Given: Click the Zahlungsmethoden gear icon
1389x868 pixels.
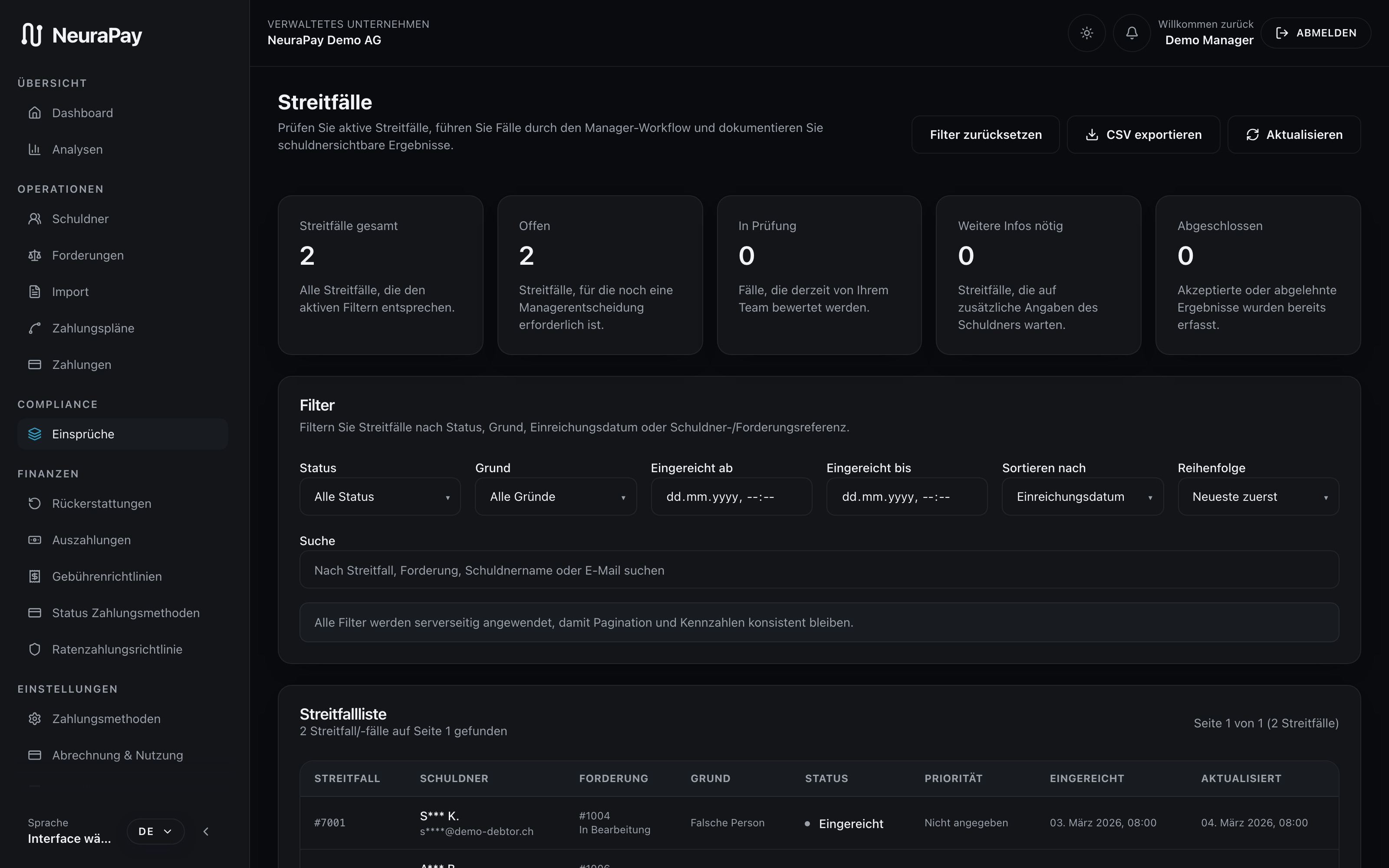Looking at the screenshot, I should (x=35, y=719).
